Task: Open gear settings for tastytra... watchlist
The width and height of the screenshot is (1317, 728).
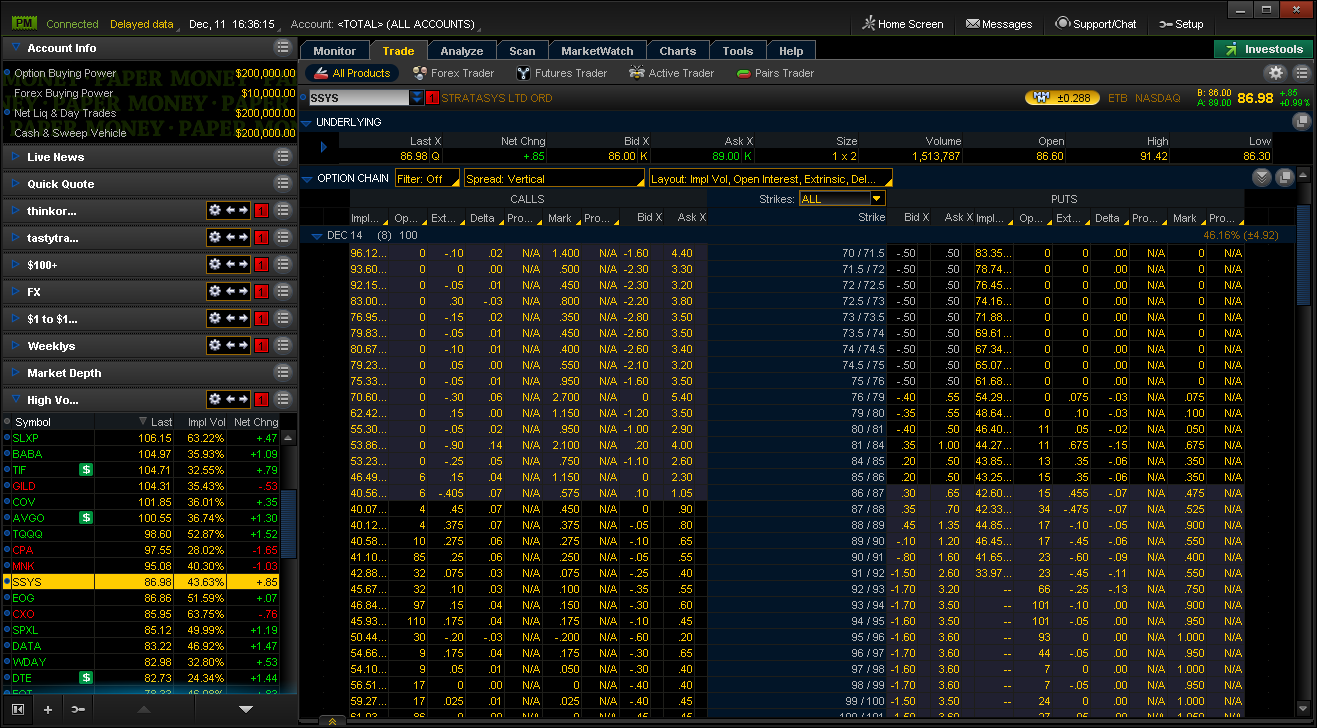Action: [x=214, y=238]
